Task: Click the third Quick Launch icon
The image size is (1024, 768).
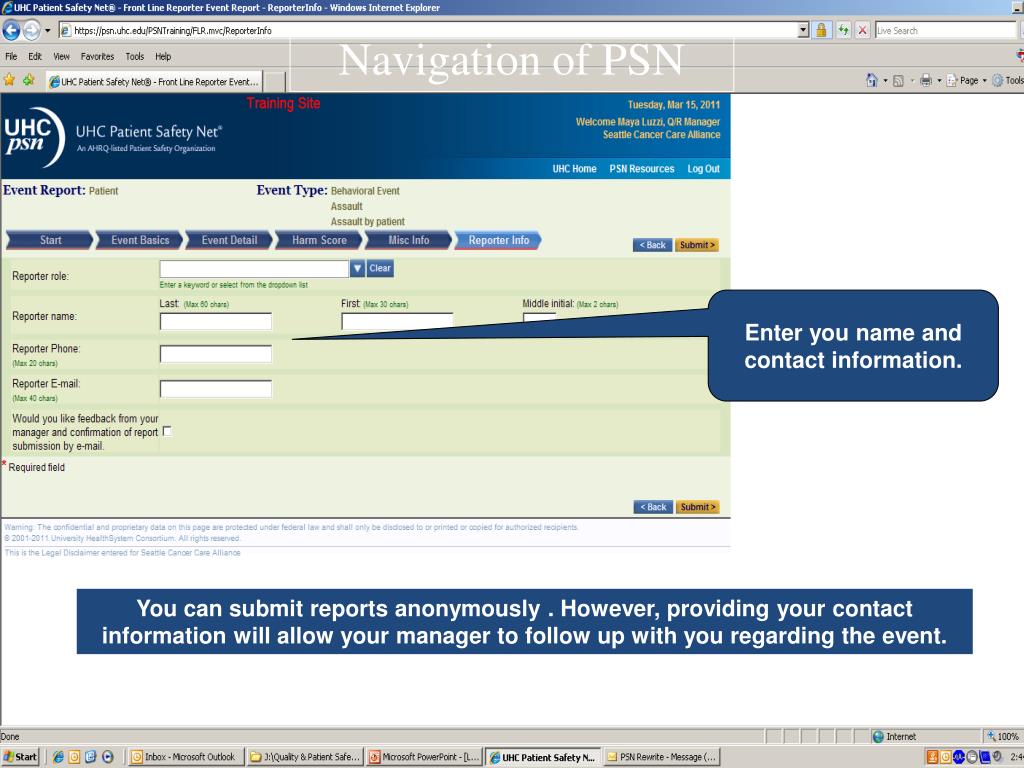Action: point(91,757)
